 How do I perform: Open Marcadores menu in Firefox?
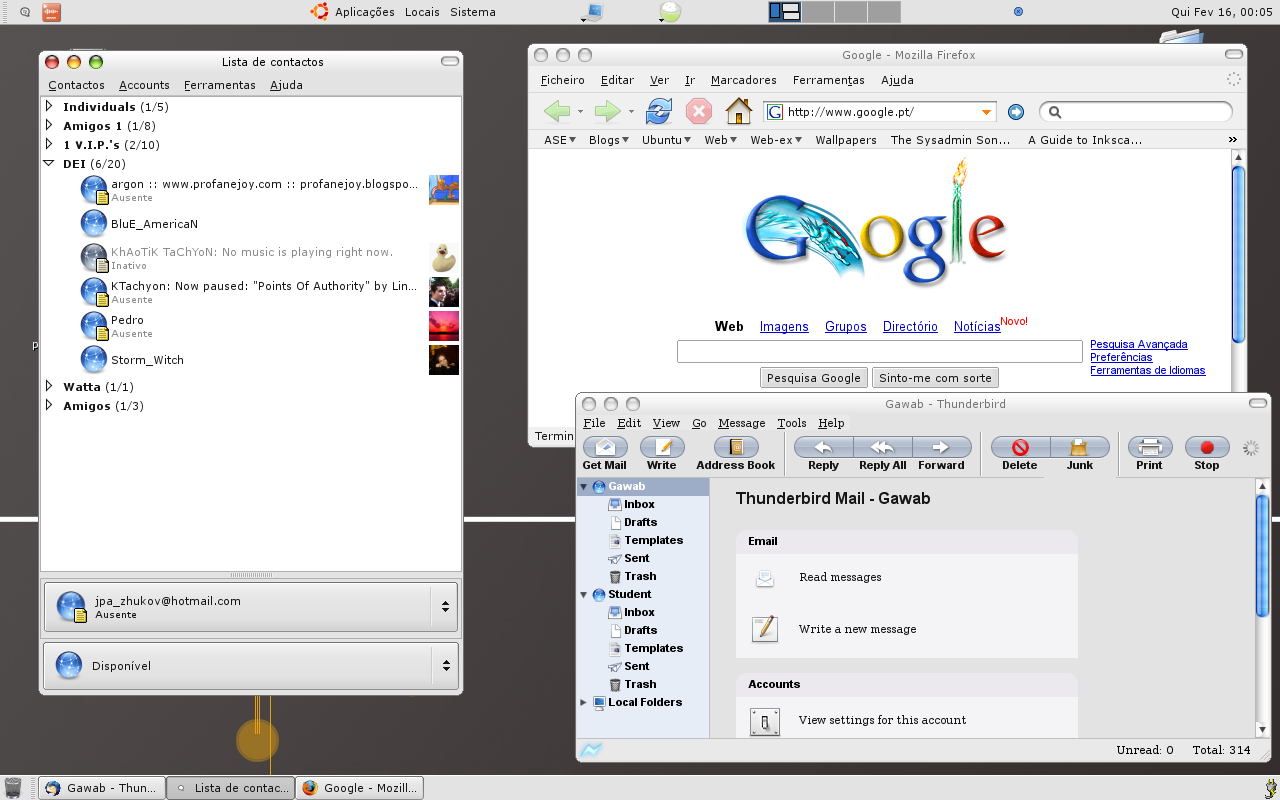click(x=744, y=80)
